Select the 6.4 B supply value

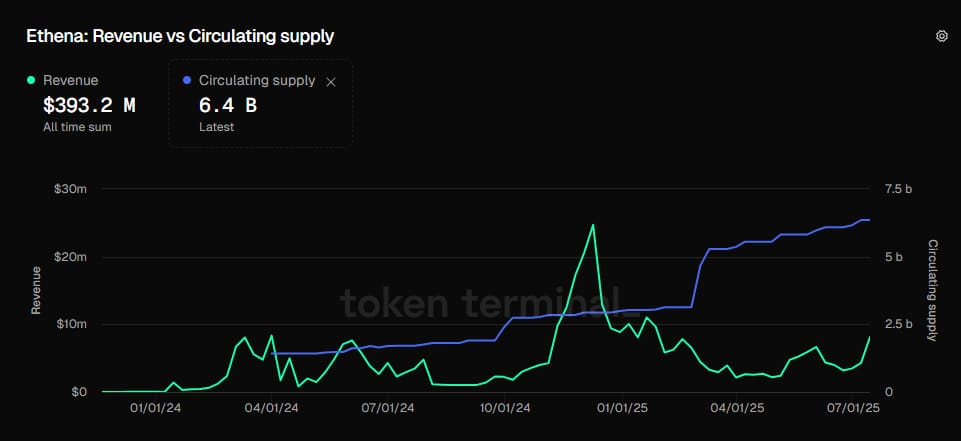228,104
